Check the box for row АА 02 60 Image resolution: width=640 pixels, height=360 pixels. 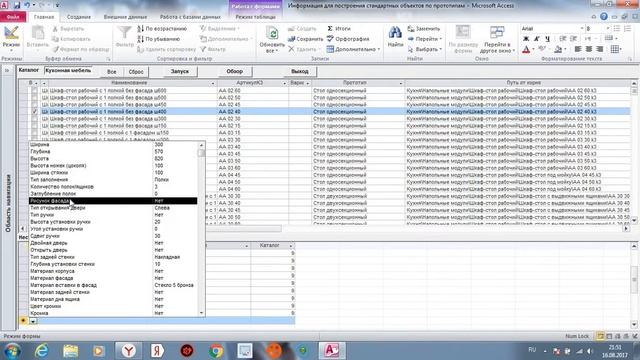pos(34,91)
